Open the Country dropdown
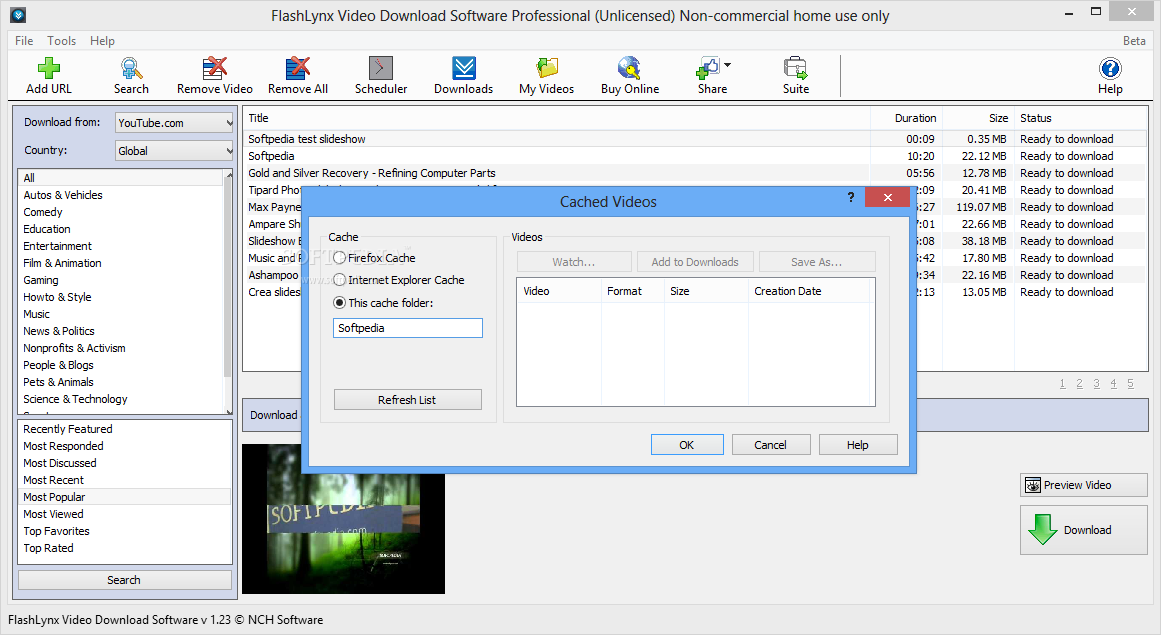 (174, 151)
